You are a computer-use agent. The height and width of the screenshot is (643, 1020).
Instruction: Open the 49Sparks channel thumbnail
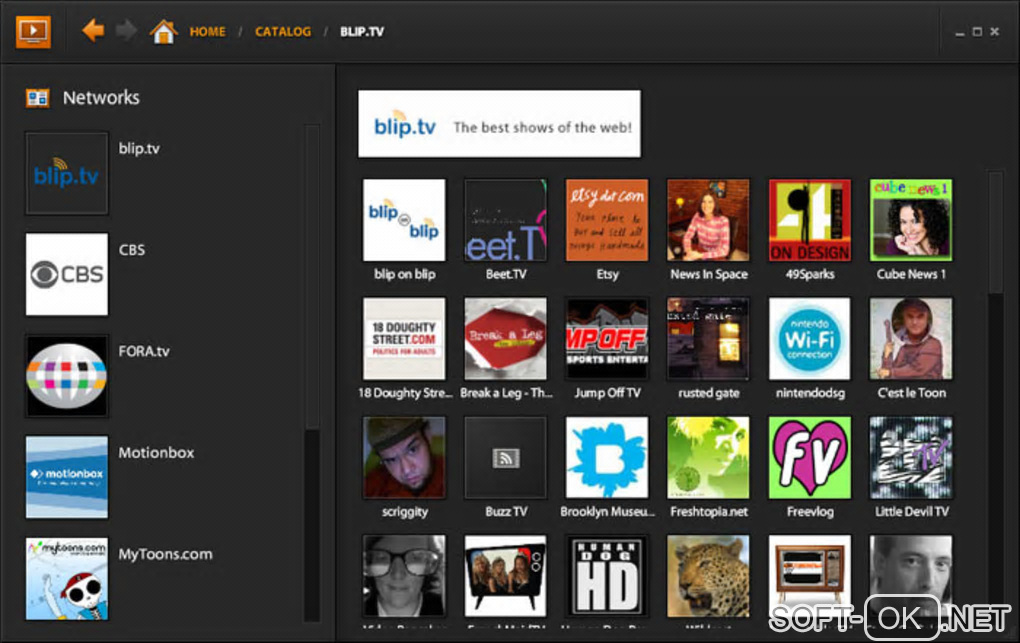coord(810,220)
